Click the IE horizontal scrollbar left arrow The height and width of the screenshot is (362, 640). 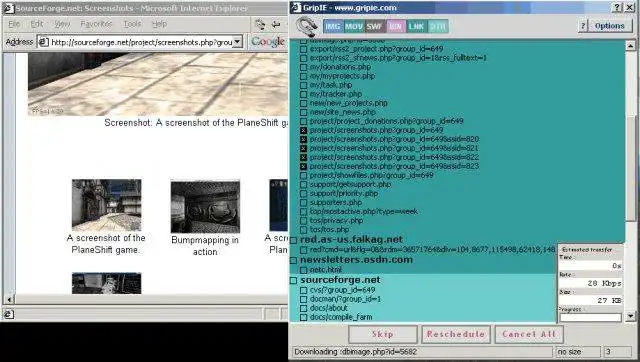tap(8, 299)
